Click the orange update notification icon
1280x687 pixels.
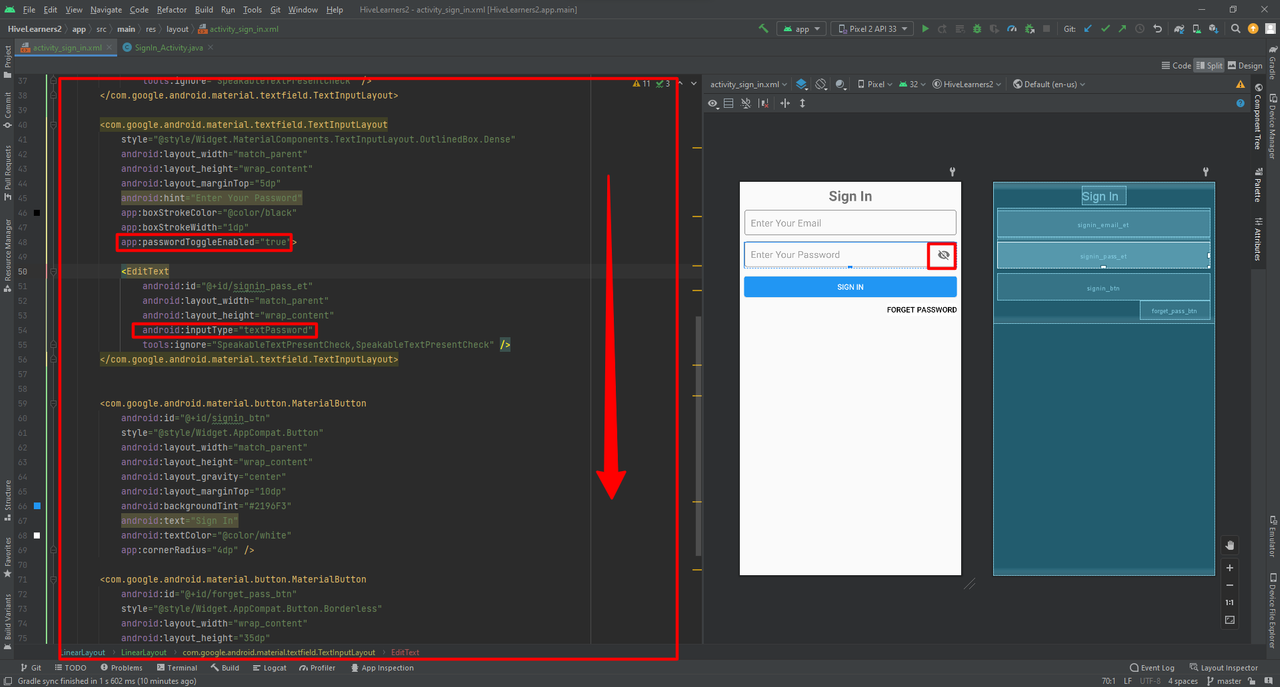(x=1253, y=29)
